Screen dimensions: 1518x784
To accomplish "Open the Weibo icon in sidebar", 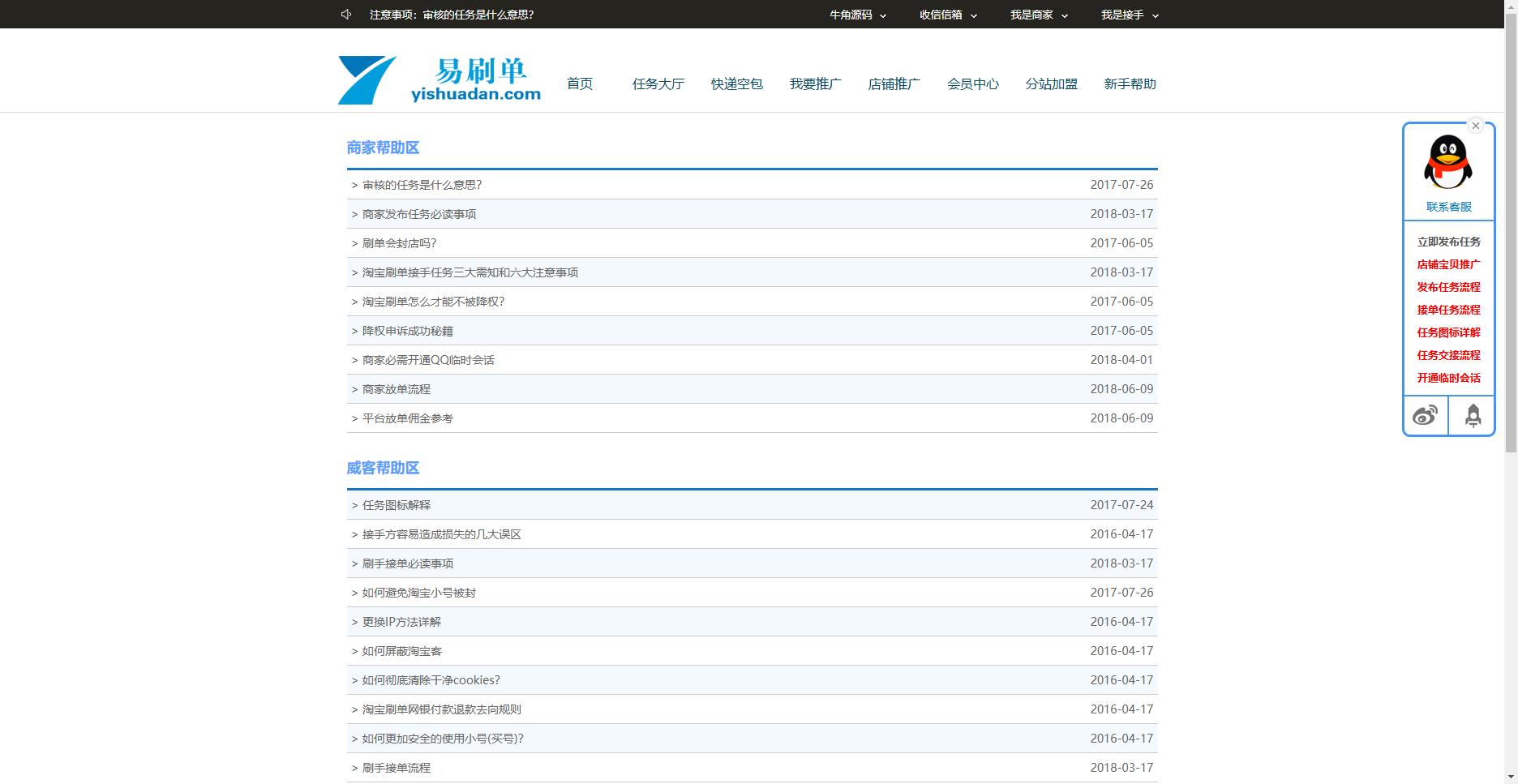I will click(x=1425, y=416).
